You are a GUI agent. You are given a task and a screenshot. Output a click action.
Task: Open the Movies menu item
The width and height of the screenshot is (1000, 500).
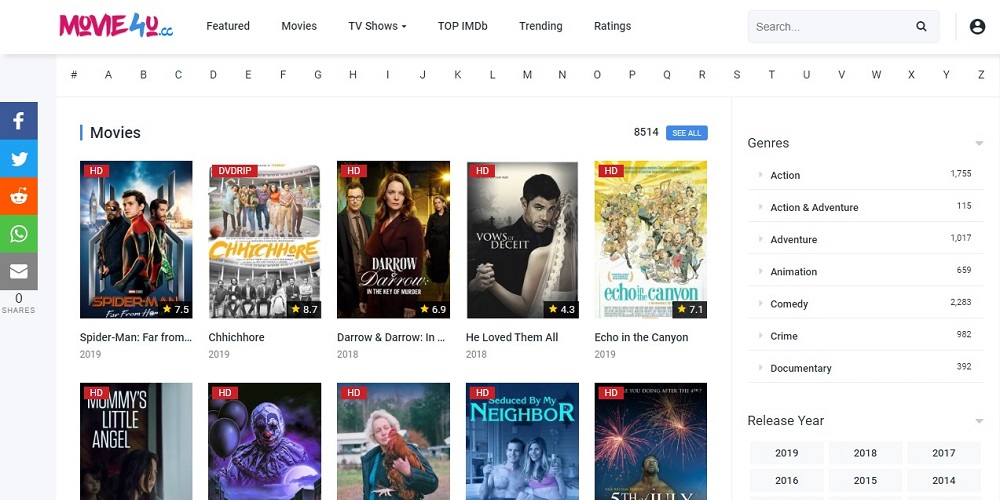pos(299,26)
